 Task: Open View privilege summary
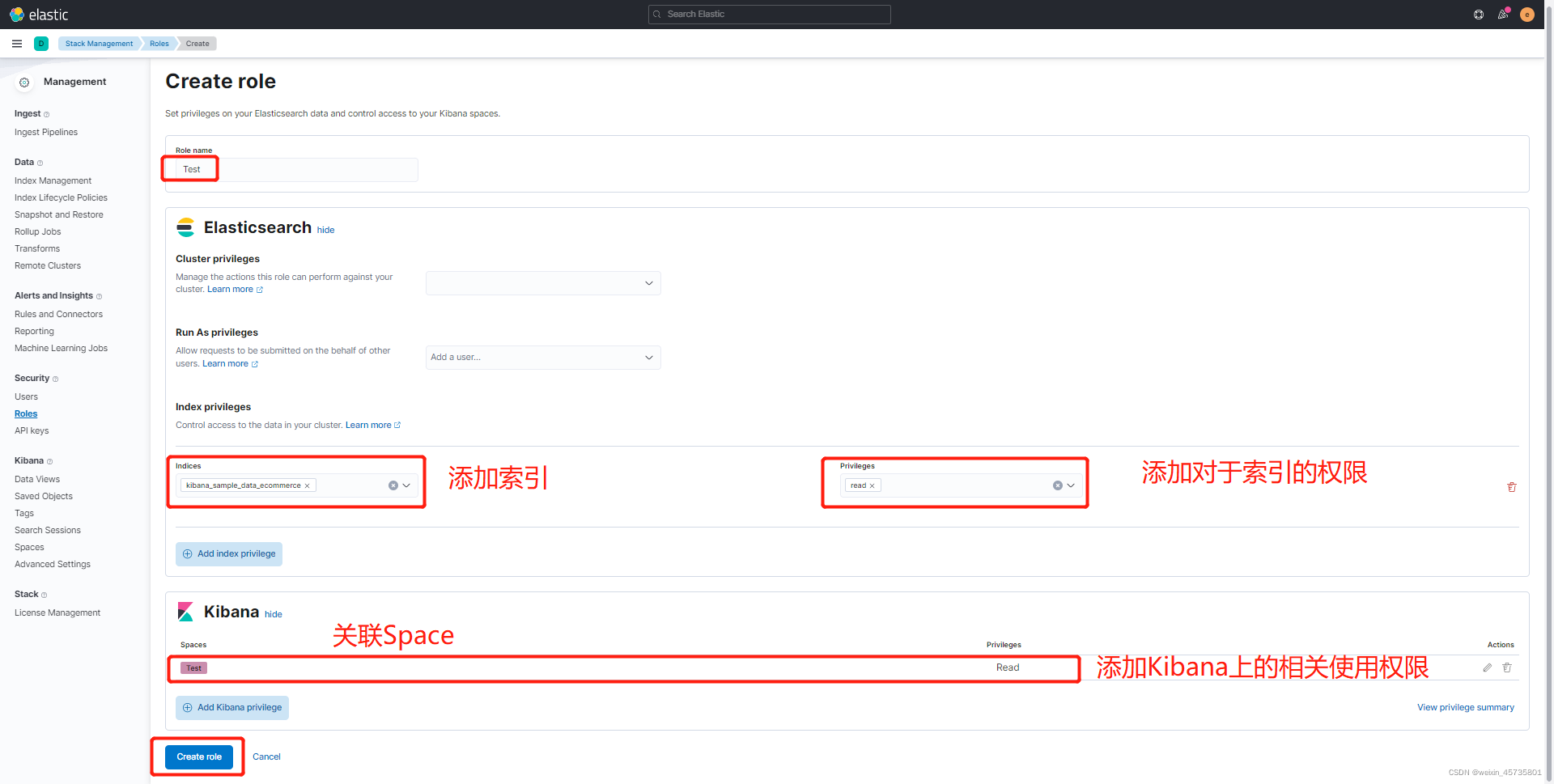[1465, 707]
